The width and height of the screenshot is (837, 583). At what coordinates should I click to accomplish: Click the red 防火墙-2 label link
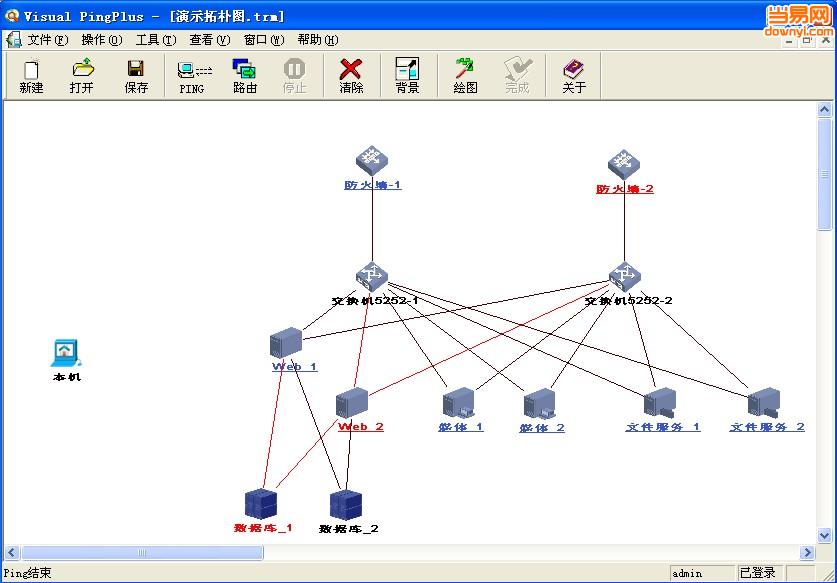pos(625,189)
